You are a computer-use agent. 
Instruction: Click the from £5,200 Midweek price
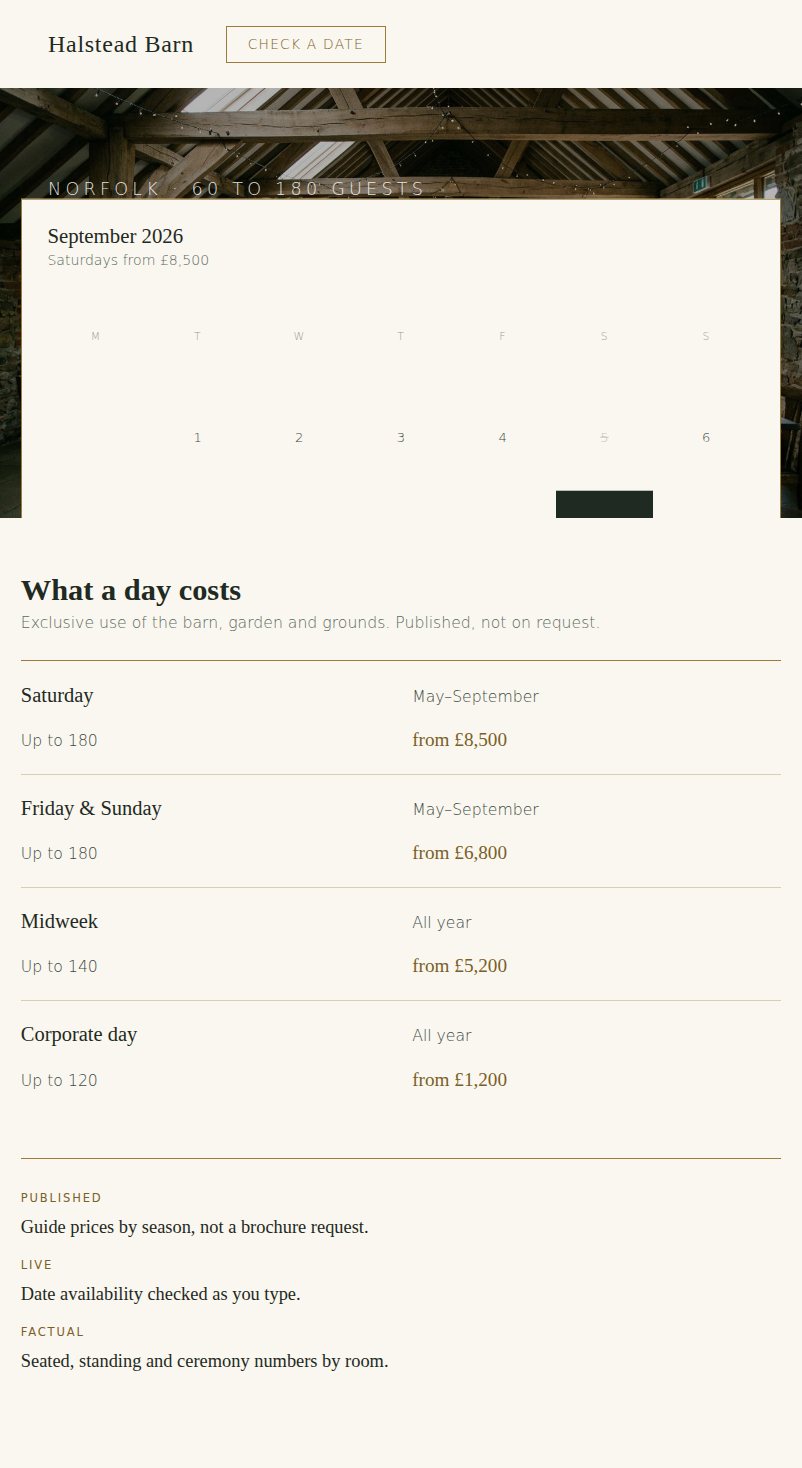tap(460, 966)
